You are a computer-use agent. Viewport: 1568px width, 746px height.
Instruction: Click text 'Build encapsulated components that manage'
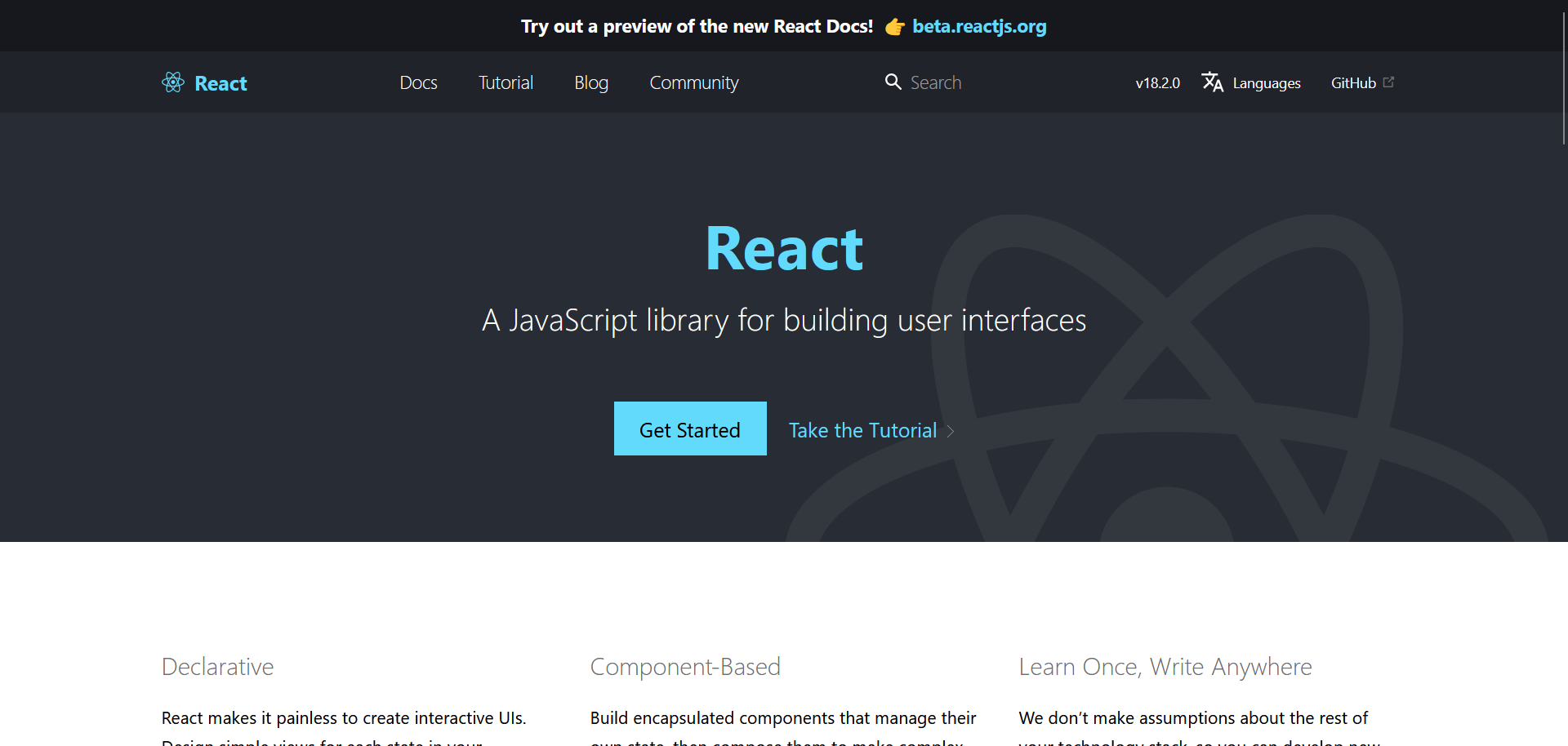pos(763,718)
